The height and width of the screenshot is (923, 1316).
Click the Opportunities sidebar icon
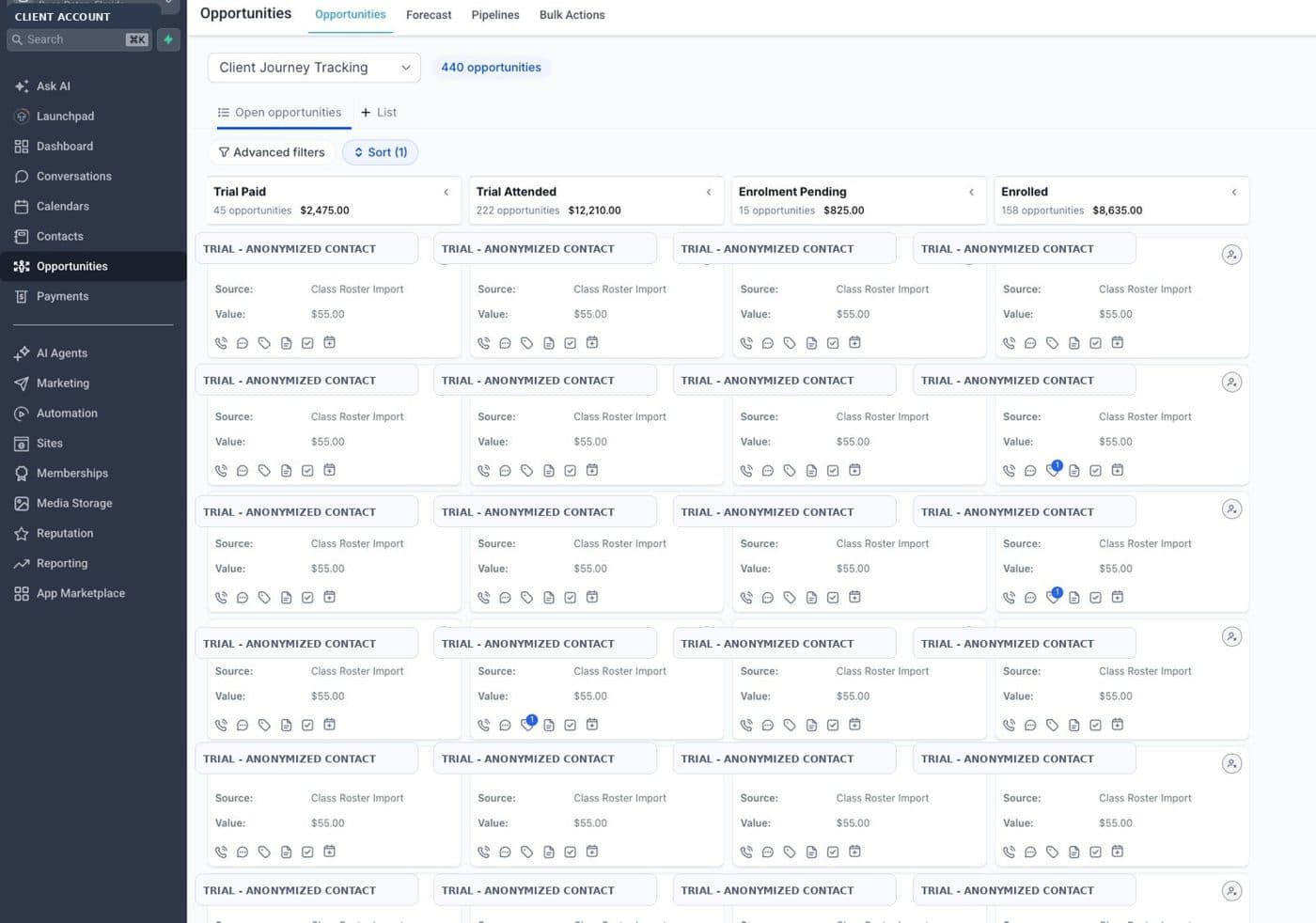click(22, 266)
